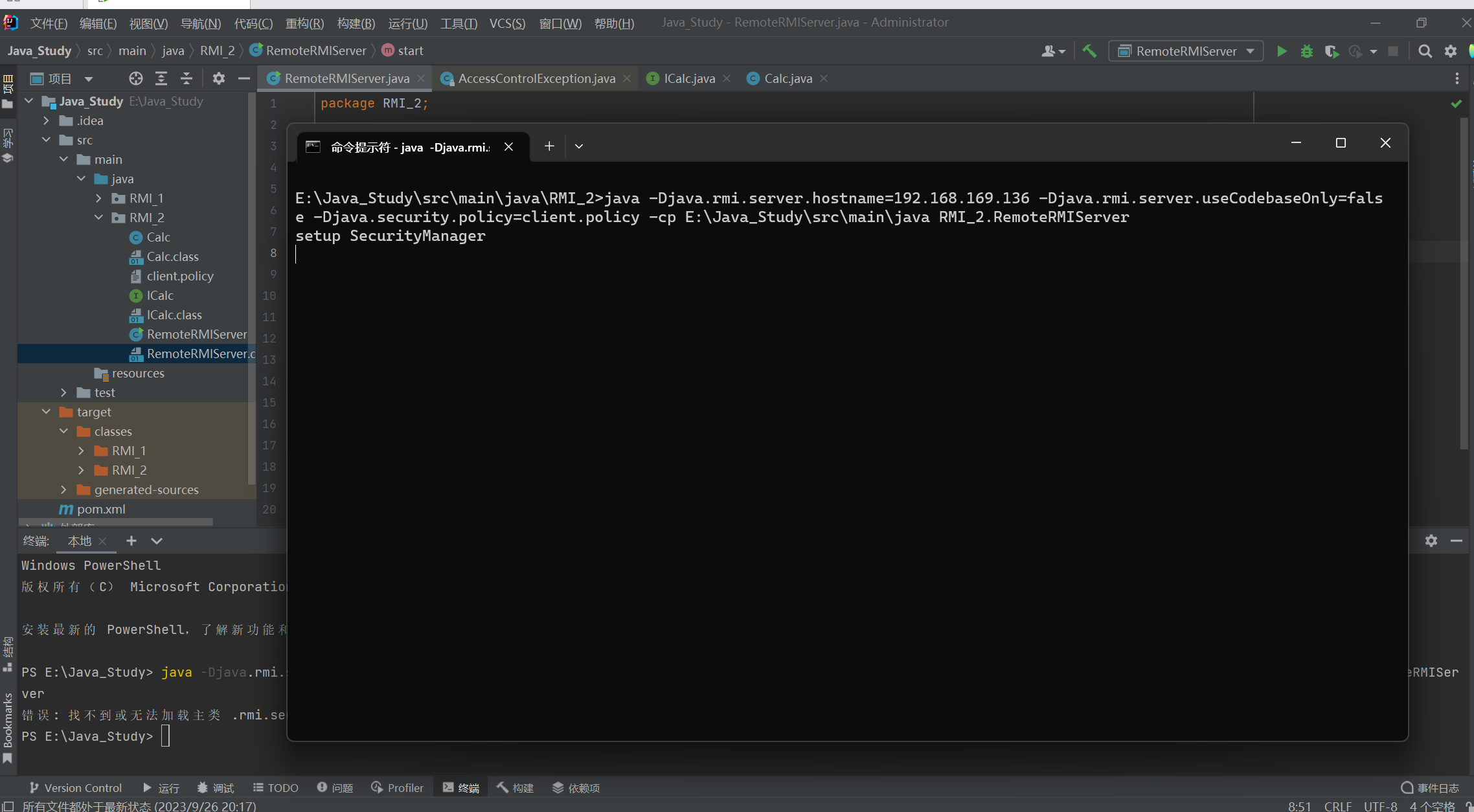This screenshot has height=812, width=1474.
Task: Click project tree horizontal scrollbar
Action: [x=117, y=522]
